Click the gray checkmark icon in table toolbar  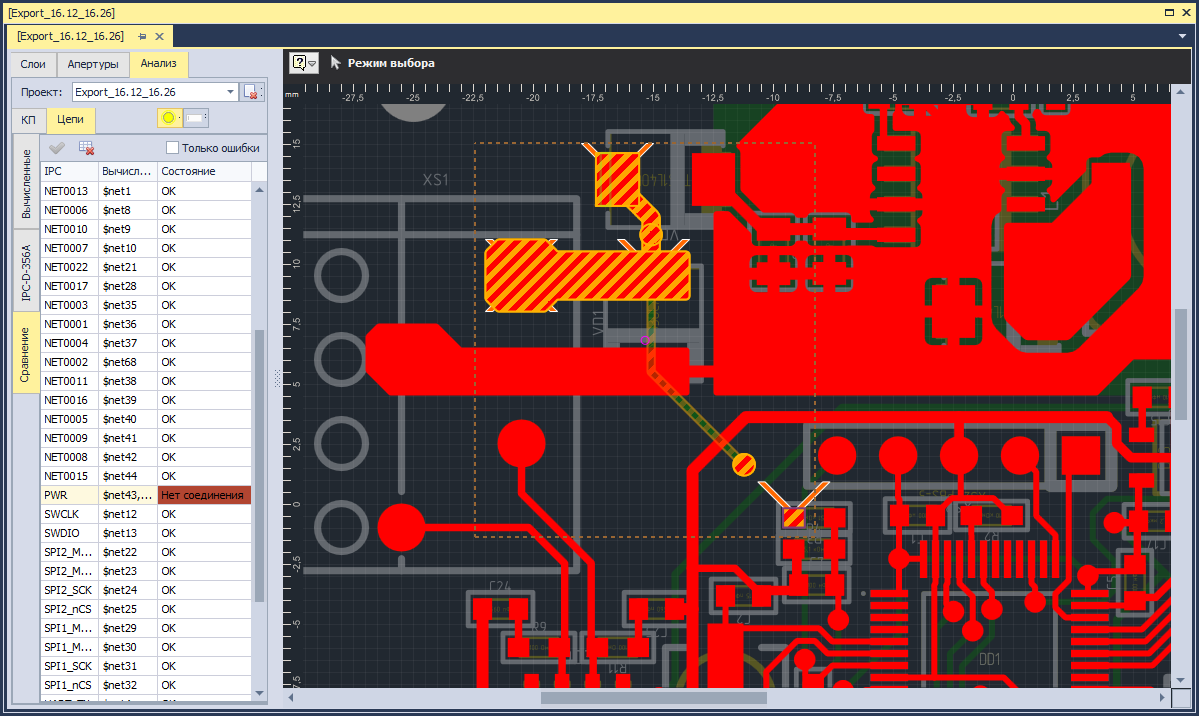click(x=57, y=148)
